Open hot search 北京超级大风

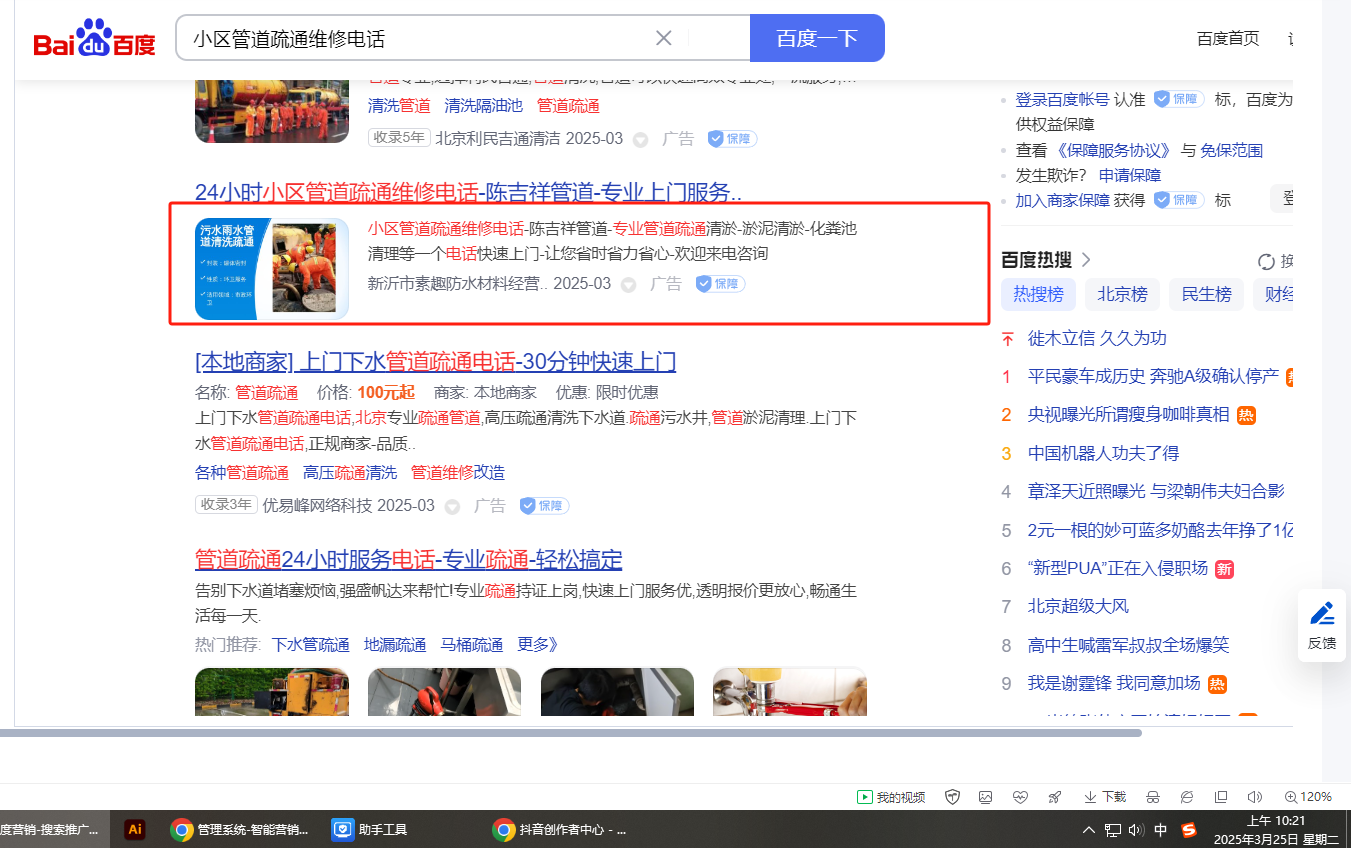tap(1078, 606)
